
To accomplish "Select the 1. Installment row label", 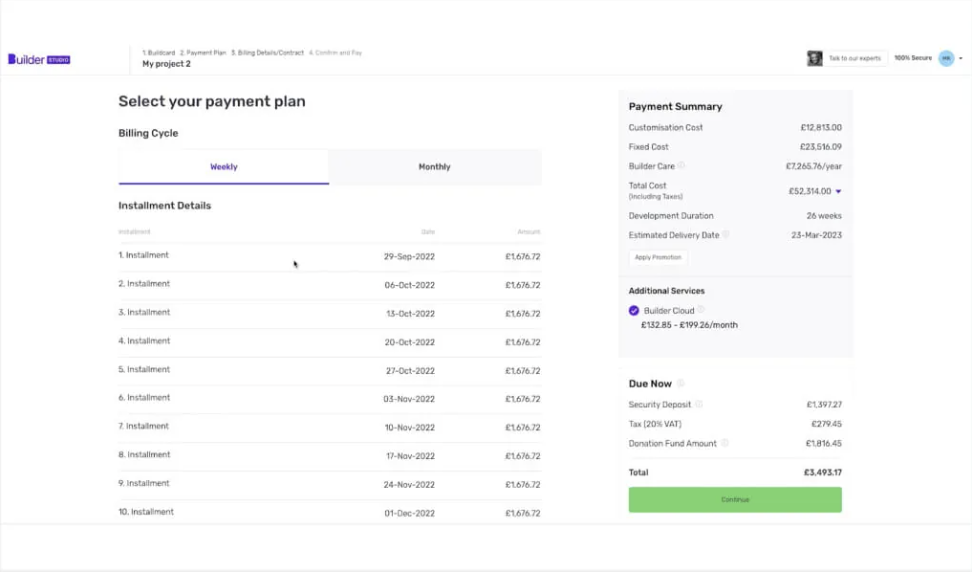I will coord(143,255).
